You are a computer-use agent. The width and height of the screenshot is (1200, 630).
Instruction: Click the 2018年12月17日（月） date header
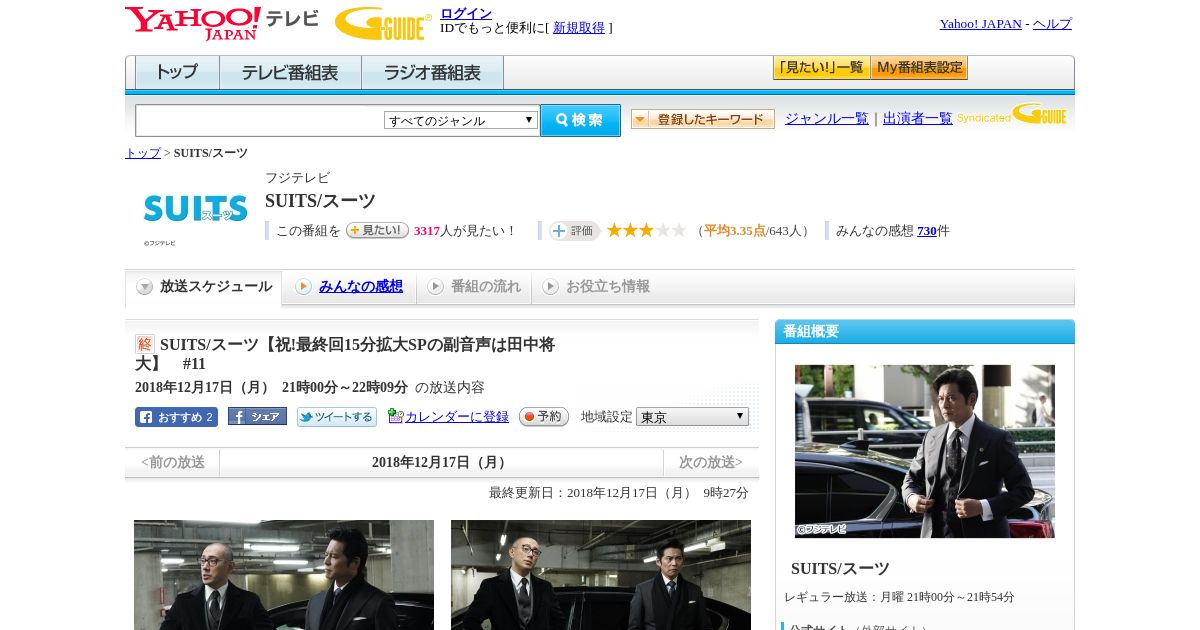coord(441,462)
